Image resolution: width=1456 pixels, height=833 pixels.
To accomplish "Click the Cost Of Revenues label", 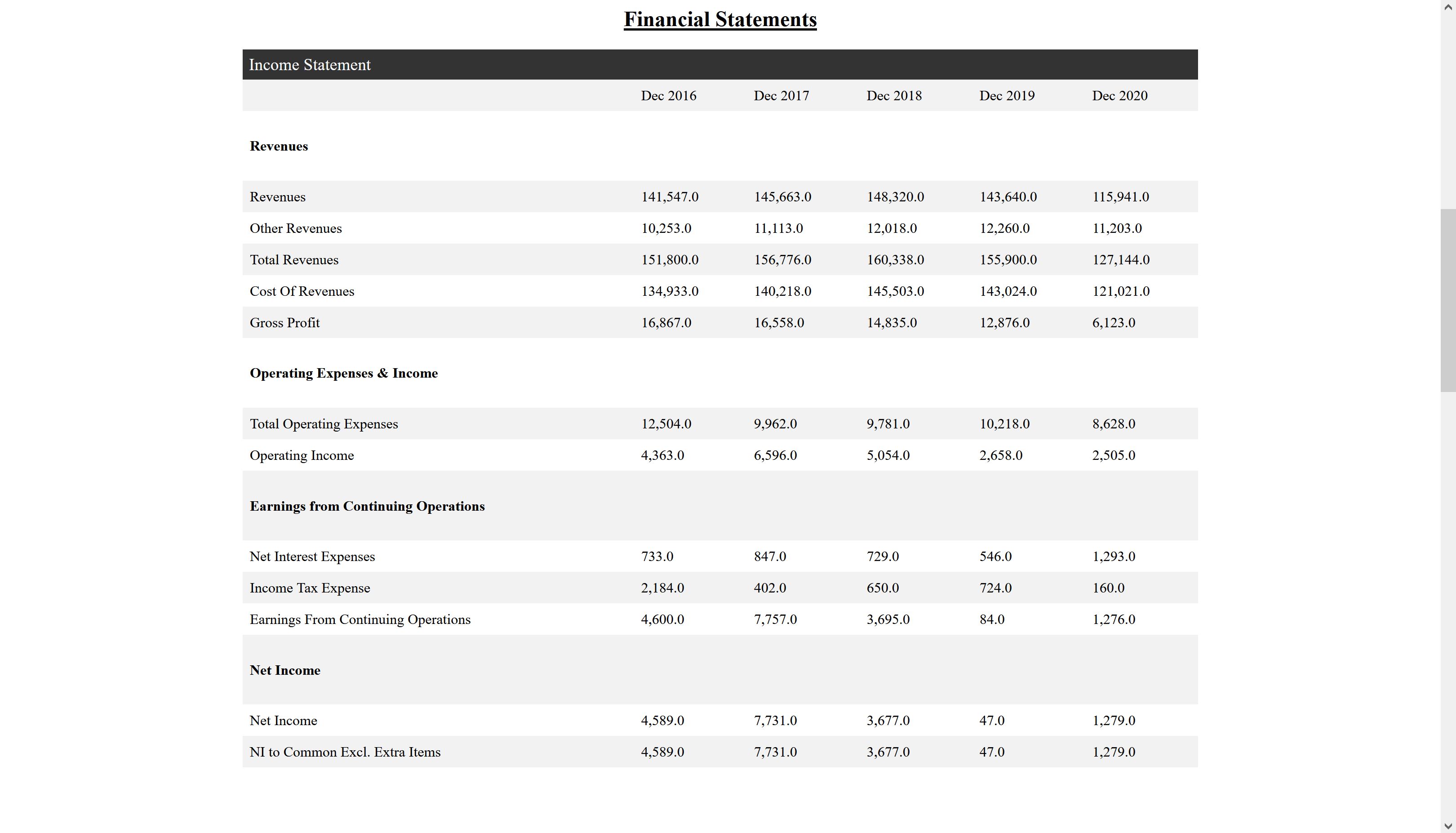I will tap(302, 291).
